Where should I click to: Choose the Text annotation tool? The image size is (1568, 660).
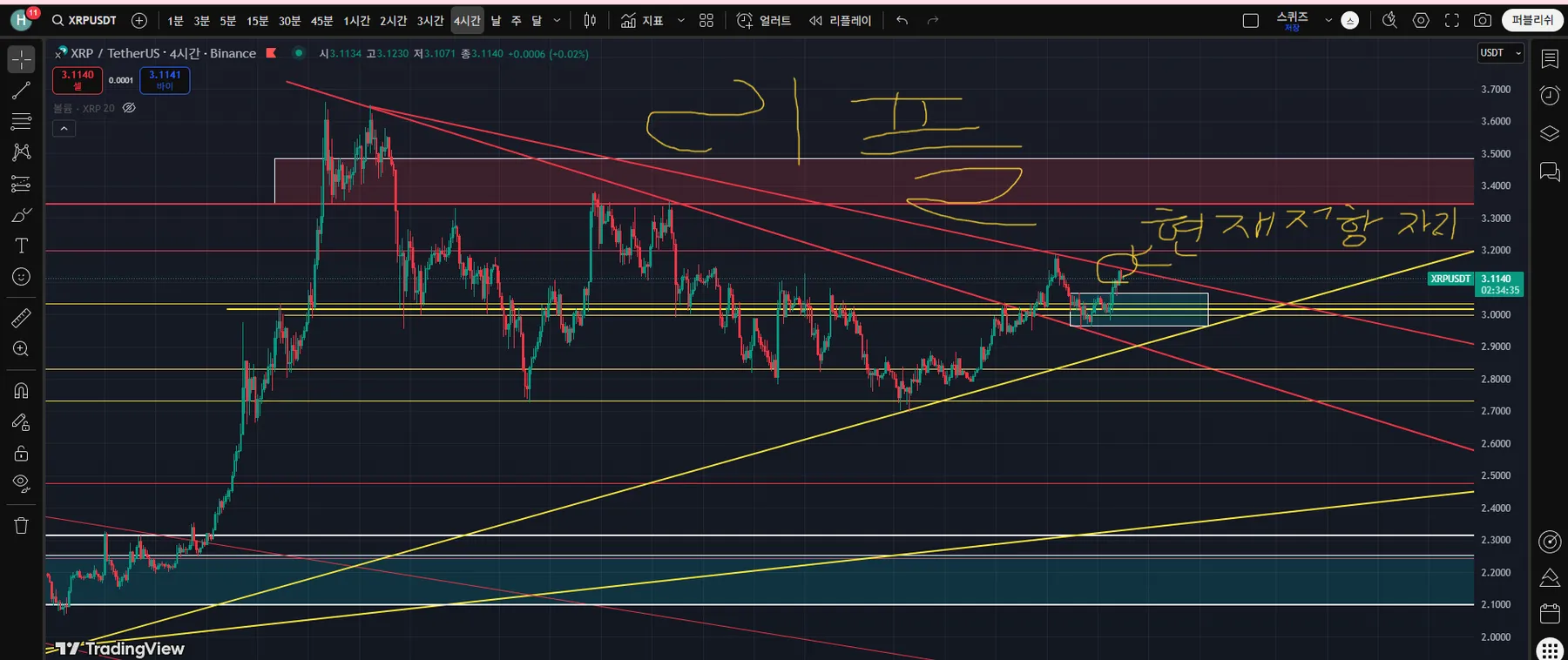pos(21,246)
